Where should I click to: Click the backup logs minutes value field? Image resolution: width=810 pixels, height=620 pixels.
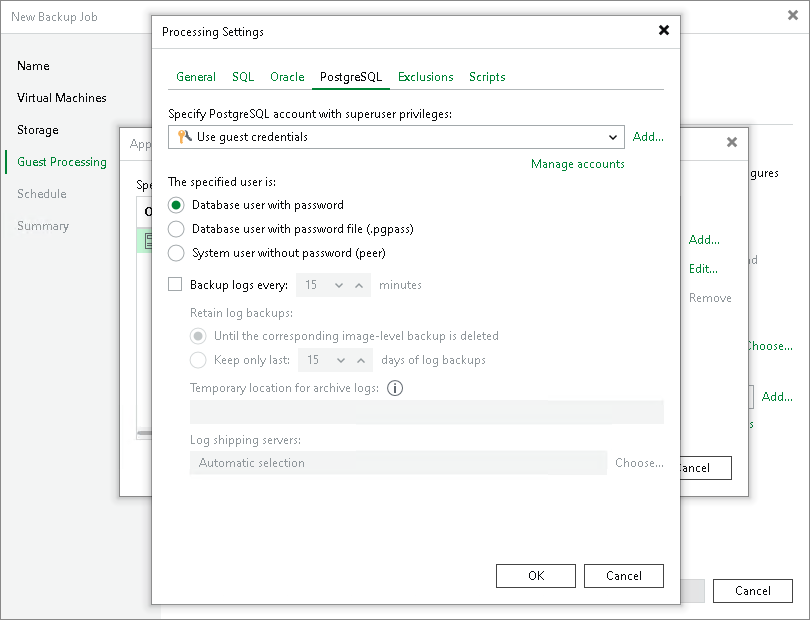coord(313,285)
